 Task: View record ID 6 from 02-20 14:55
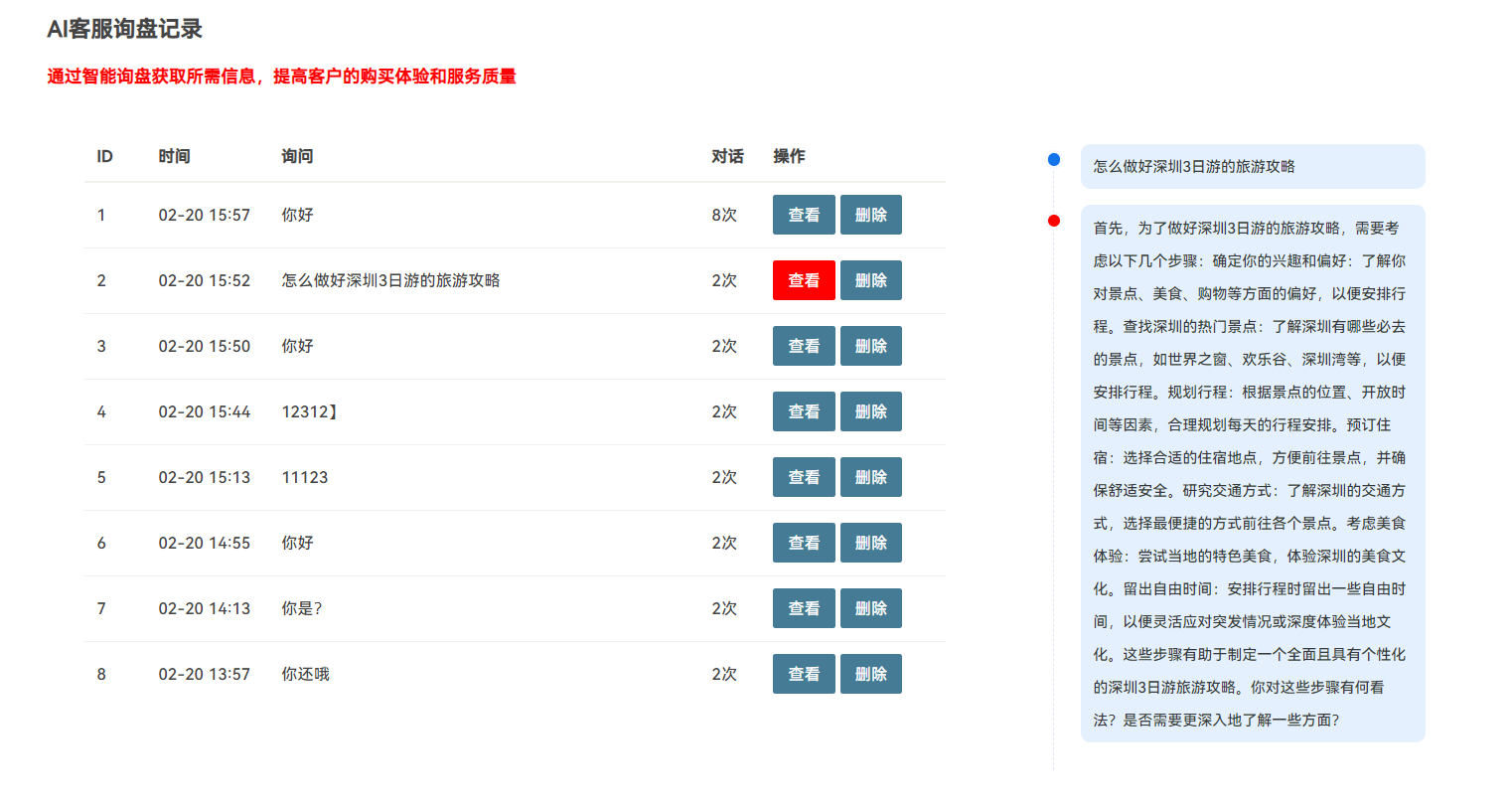(803, 543)
